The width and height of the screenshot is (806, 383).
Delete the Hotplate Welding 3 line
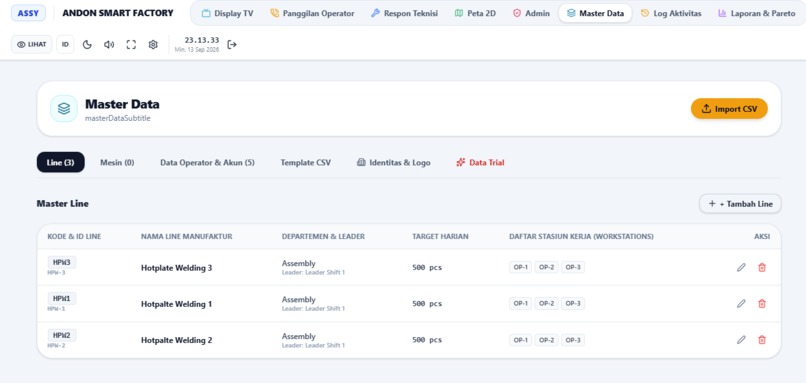coord(762,267)
